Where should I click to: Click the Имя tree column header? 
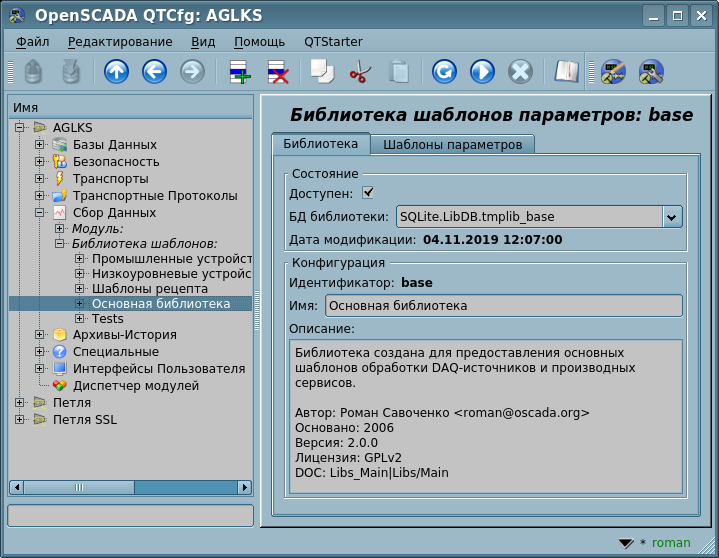pyautogui.click(x=131, y=108)
